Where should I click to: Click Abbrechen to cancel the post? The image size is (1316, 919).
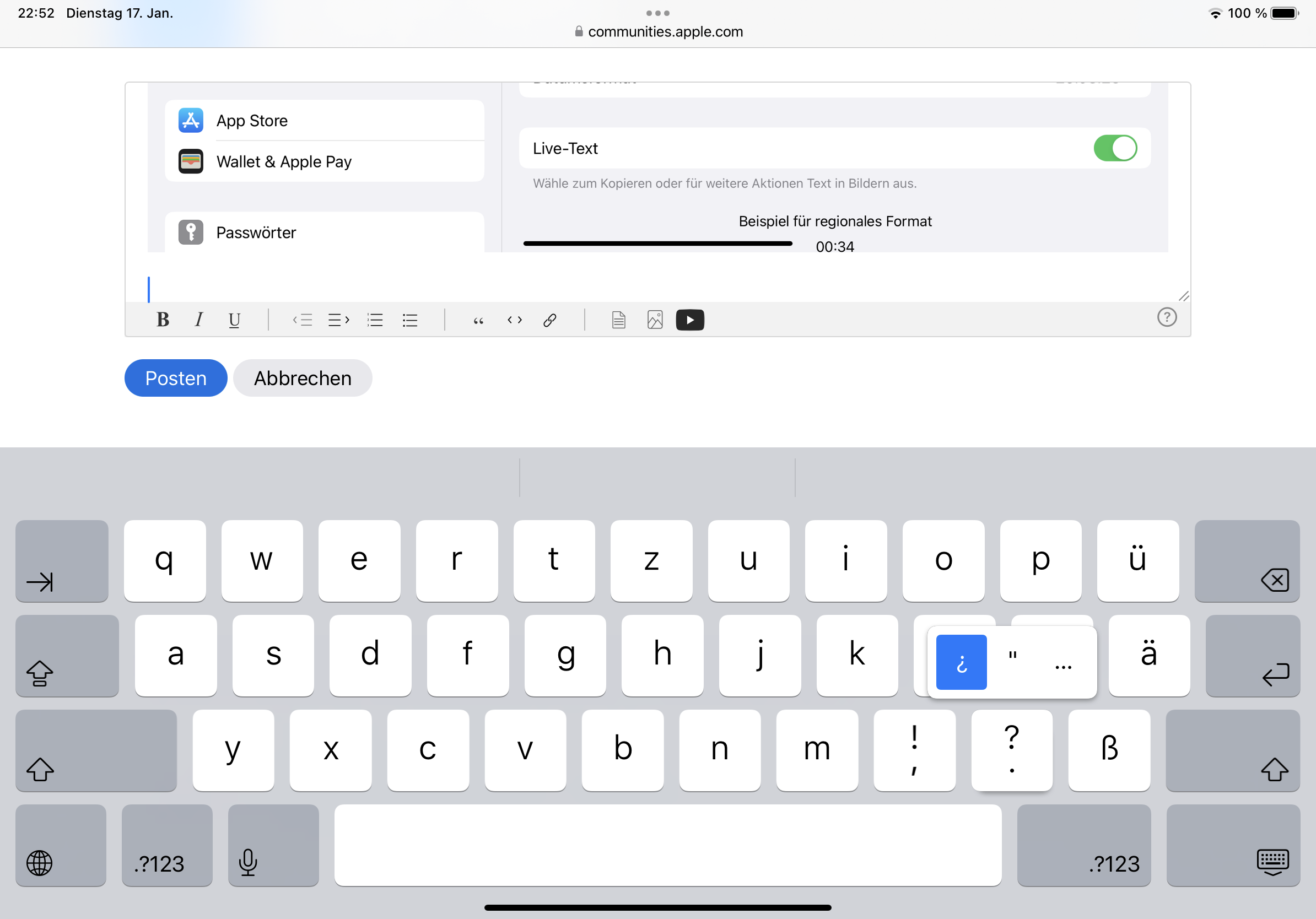(x=302, y=378)
